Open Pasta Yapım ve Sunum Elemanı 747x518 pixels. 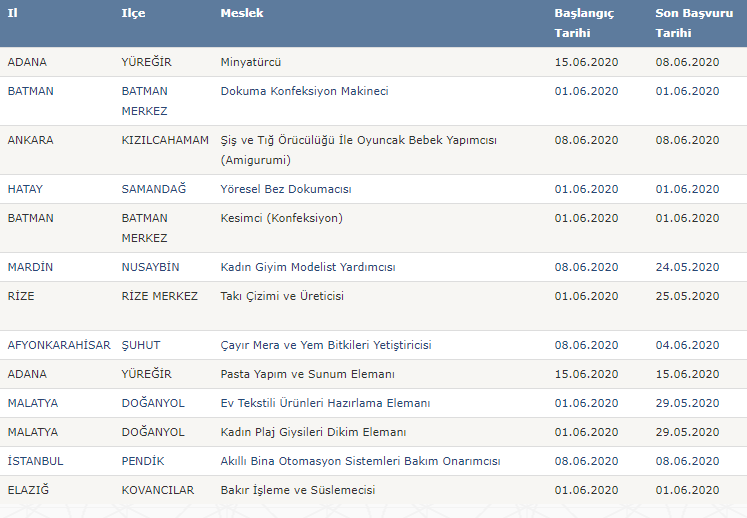click(307, 374)
